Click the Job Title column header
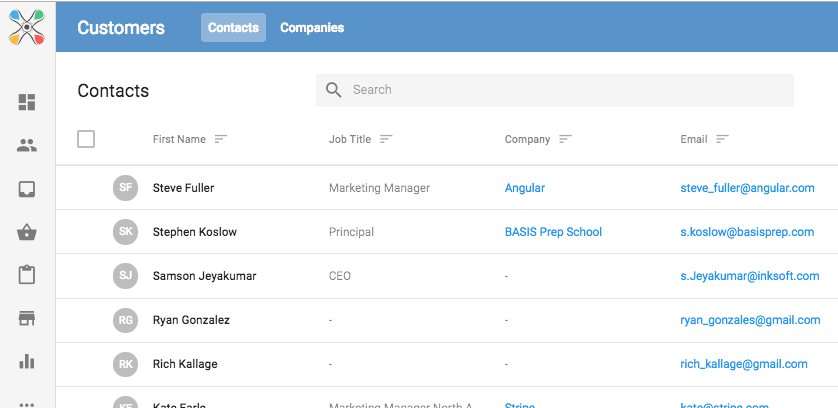 (x=350, y=139)
